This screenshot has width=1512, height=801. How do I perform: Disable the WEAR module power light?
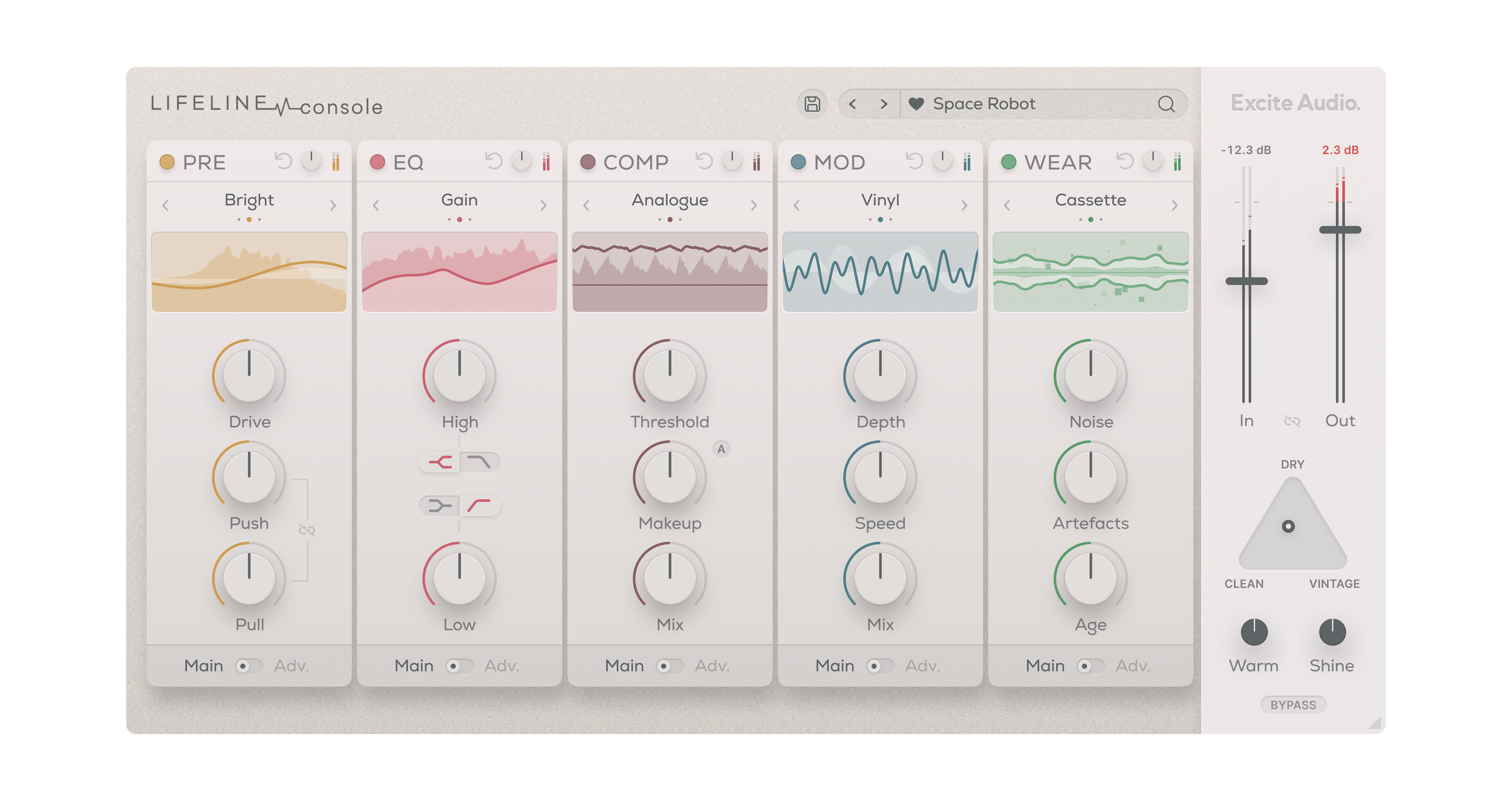pyautogui.click(x=1008, y=162)
